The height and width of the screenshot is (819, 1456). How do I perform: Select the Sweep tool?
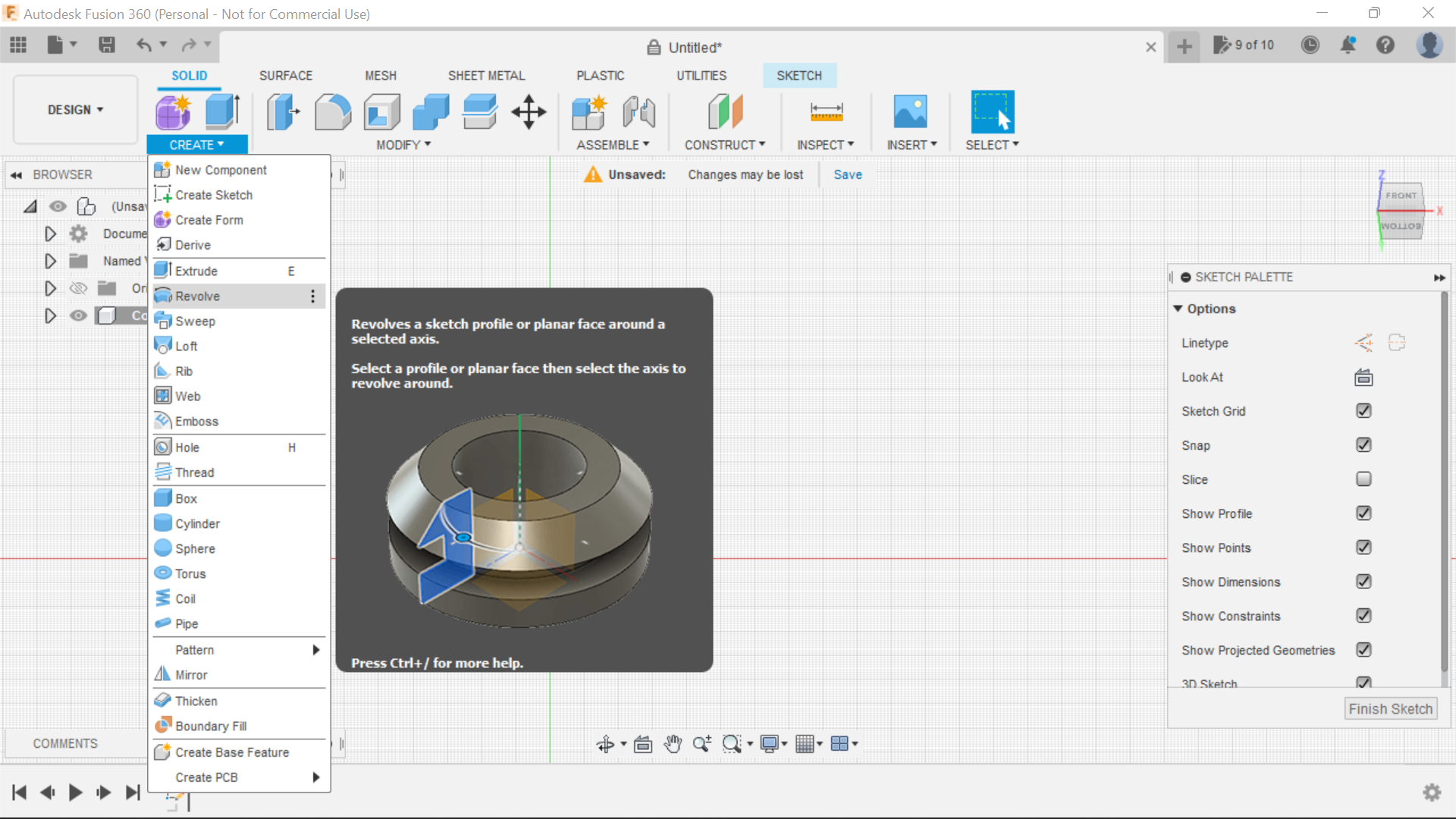coord(194,321)
